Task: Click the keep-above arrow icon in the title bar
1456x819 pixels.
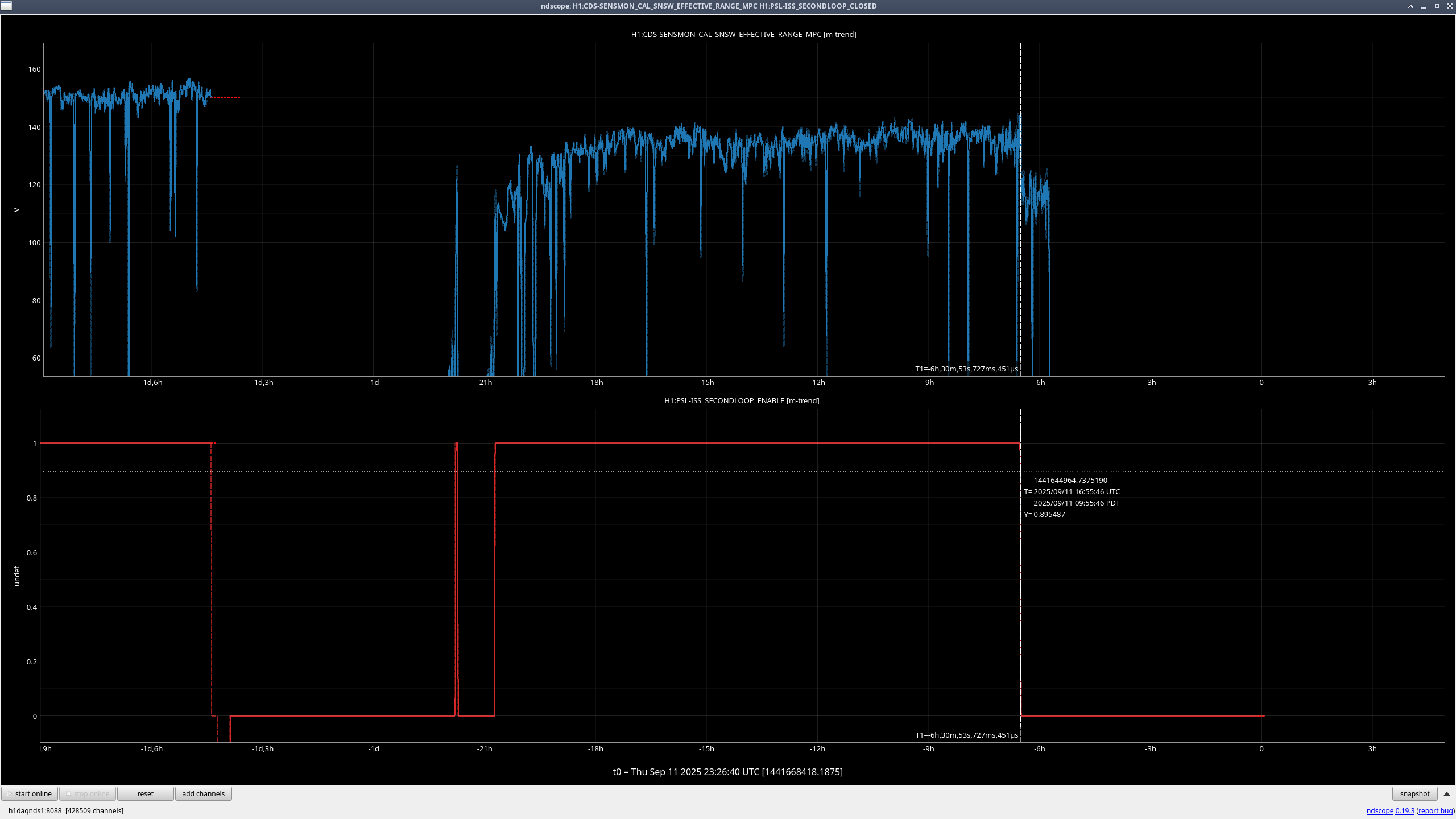Action: click(1410, 6)
